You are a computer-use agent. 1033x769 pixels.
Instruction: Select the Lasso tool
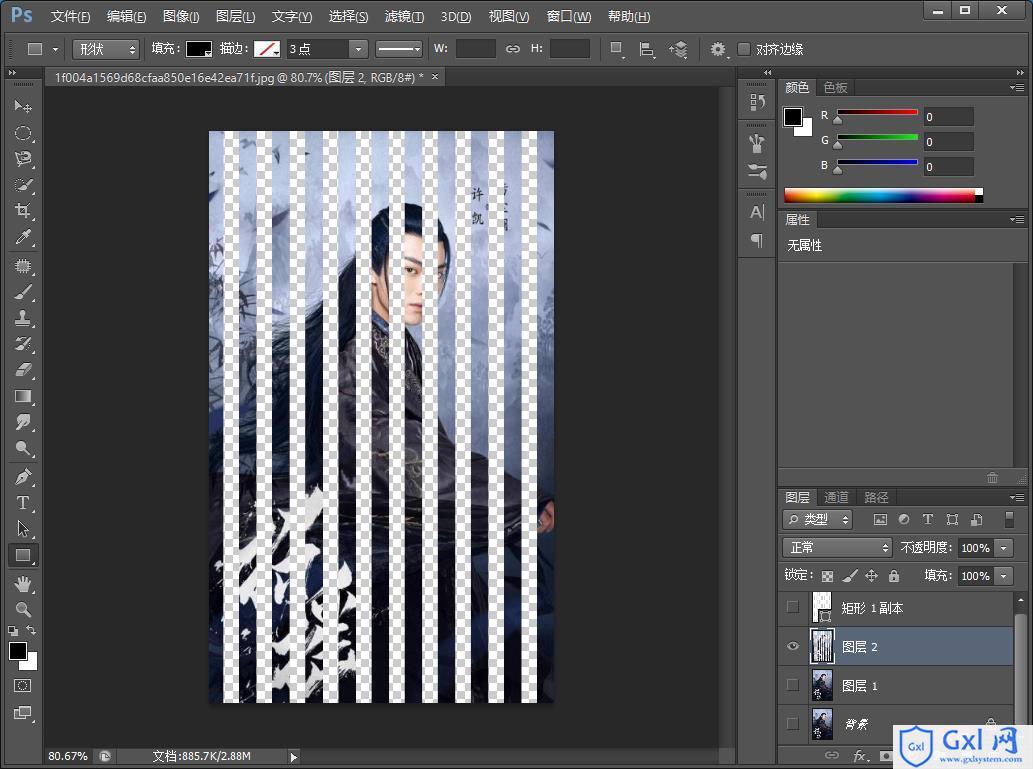[x=23, y=159]
